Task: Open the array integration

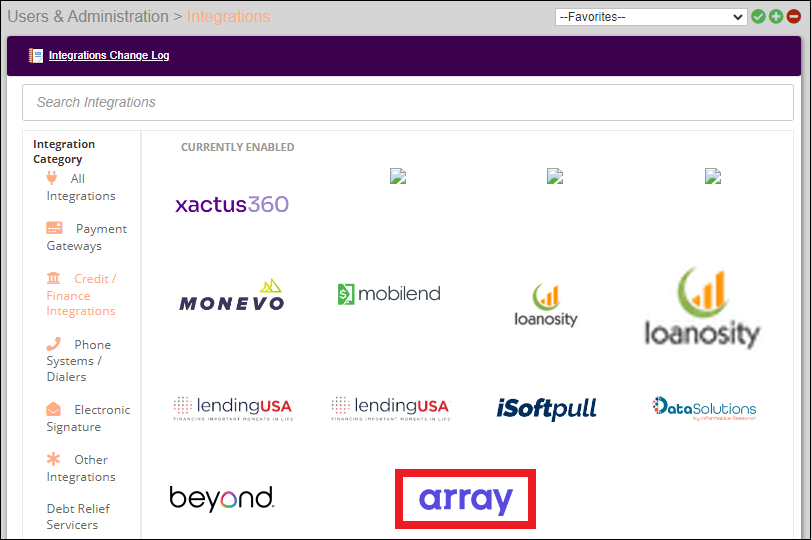Action: point(466,499)
